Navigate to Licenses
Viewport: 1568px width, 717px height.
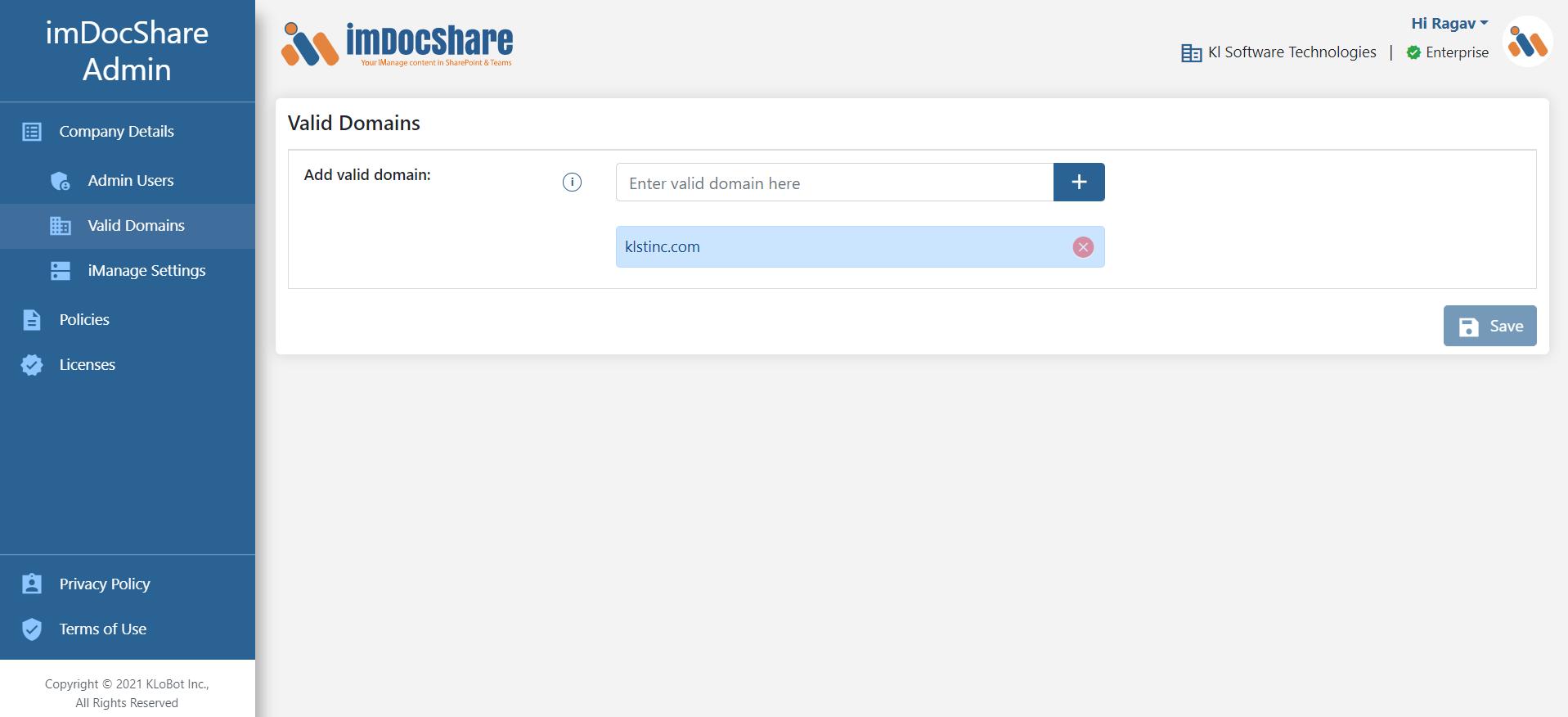pyautogui.click(x=128, y=365)
